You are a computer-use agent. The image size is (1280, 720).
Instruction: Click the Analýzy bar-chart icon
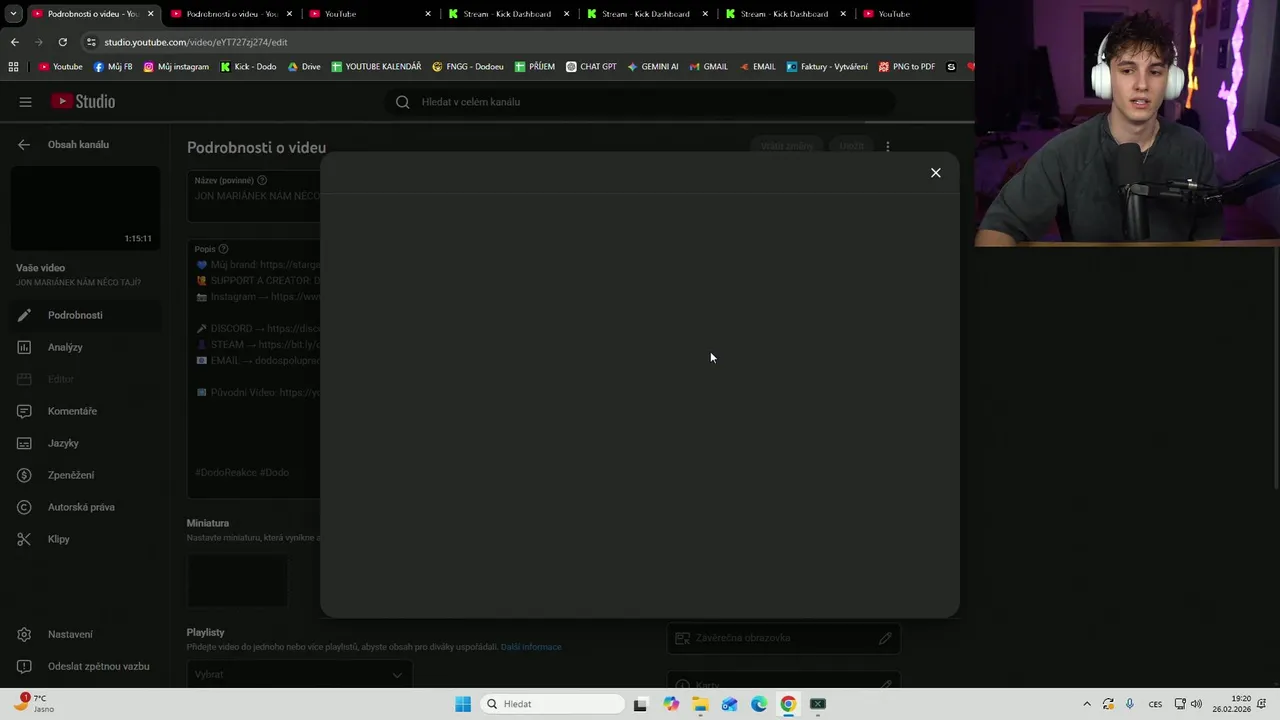(x=25, y=347)
